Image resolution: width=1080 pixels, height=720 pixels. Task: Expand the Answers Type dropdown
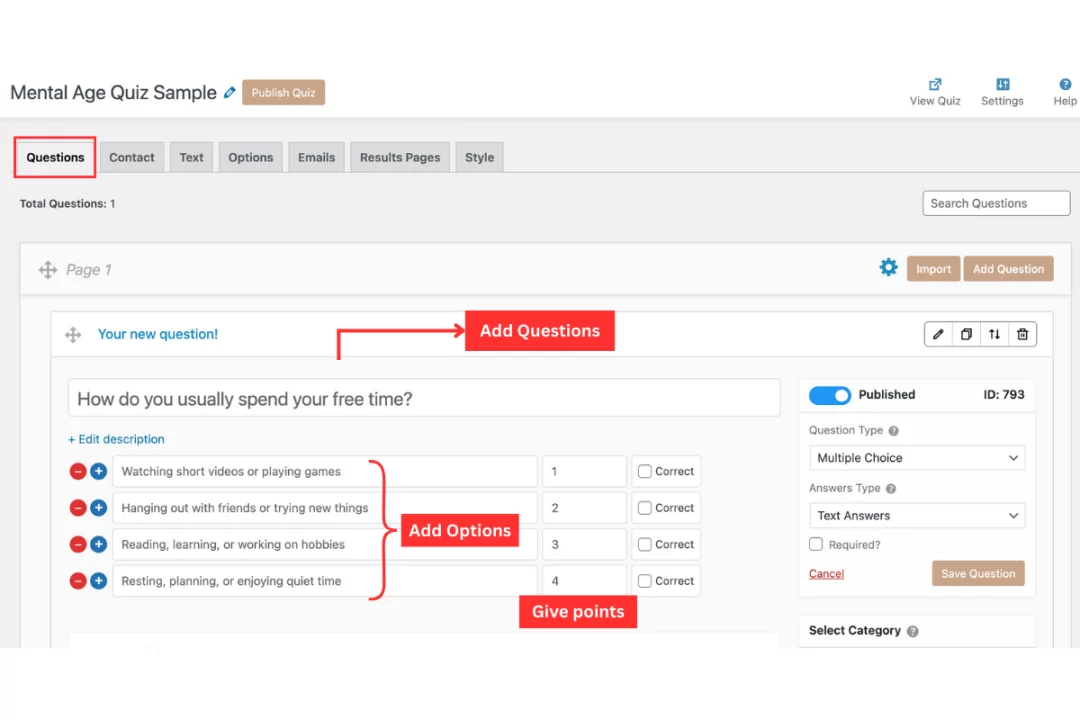pos(916,516)
